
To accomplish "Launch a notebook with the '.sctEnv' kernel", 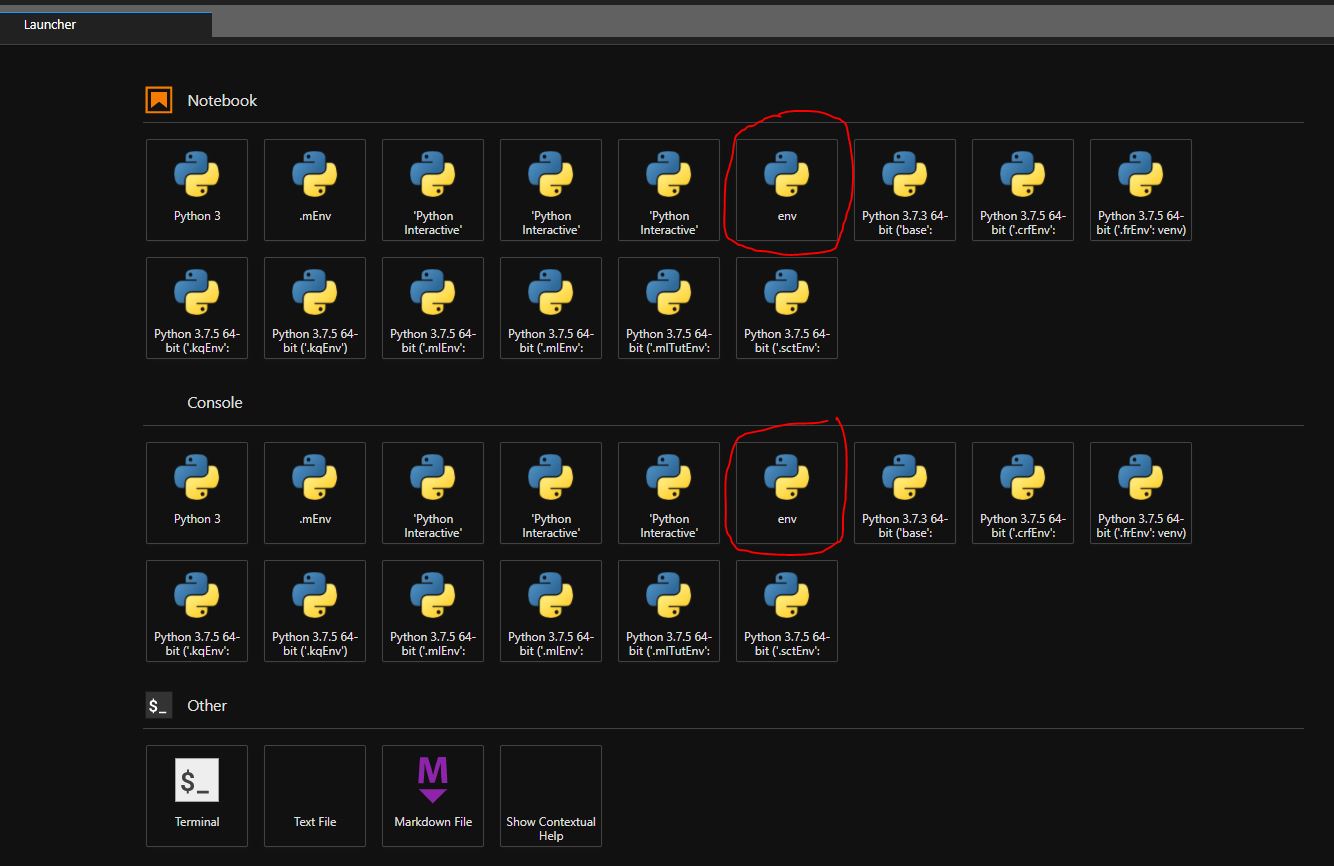I will click(x=787, y=308).
